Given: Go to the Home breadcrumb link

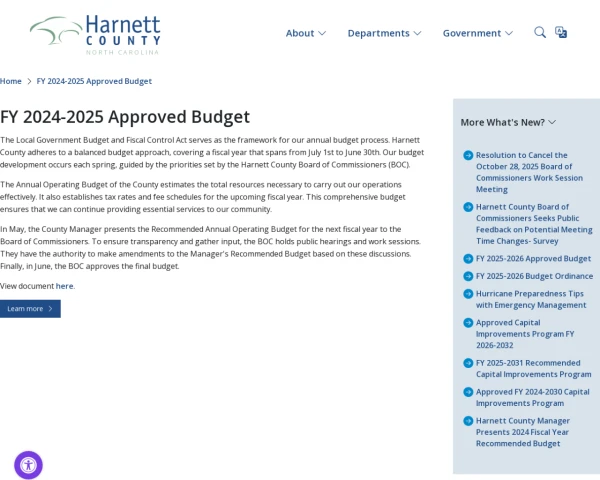Looking at the screenshot, I should point(11,81).
